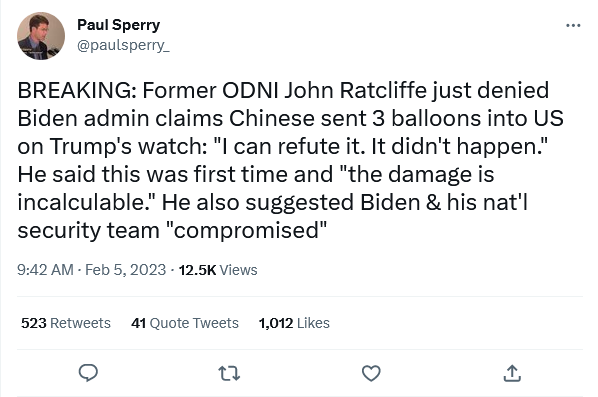This screenshot has width=598, height=397.
Task: Show the 41 Quote Tweets list
Action: coord(185,323)
